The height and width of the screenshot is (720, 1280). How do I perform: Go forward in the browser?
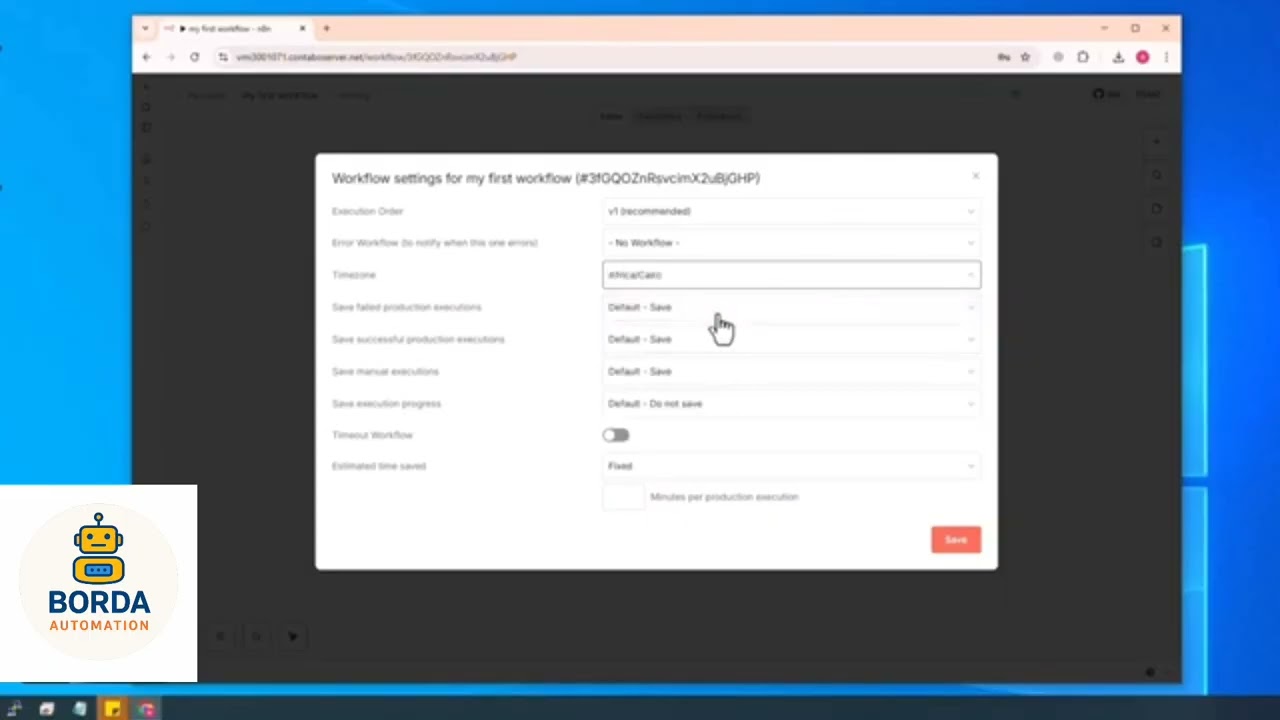click(170, 57)
